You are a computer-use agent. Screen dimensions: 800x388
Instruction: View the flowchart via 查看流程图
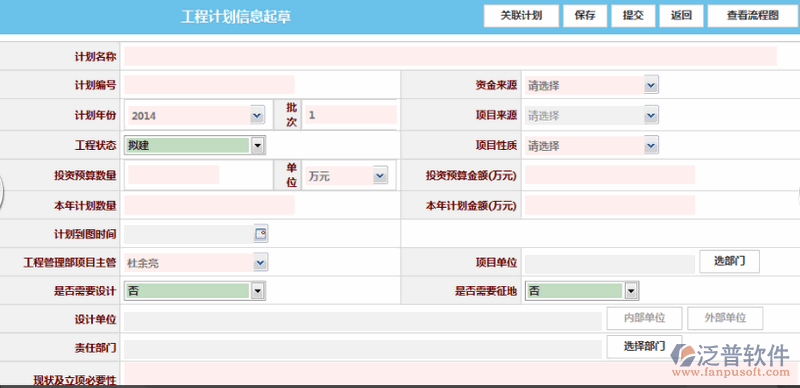[753, 16]
